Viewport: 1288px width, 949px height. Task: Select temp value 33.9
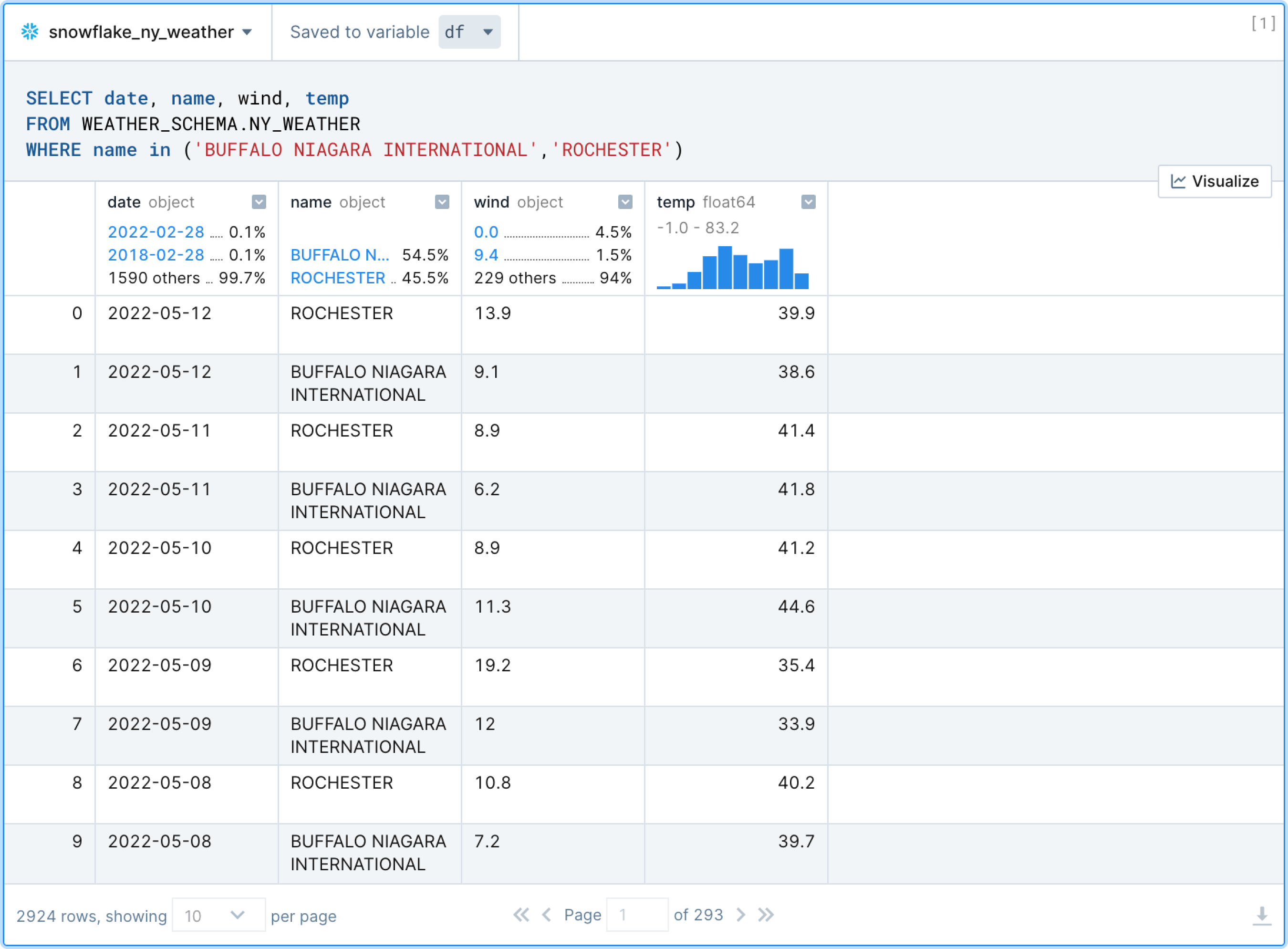797,723
